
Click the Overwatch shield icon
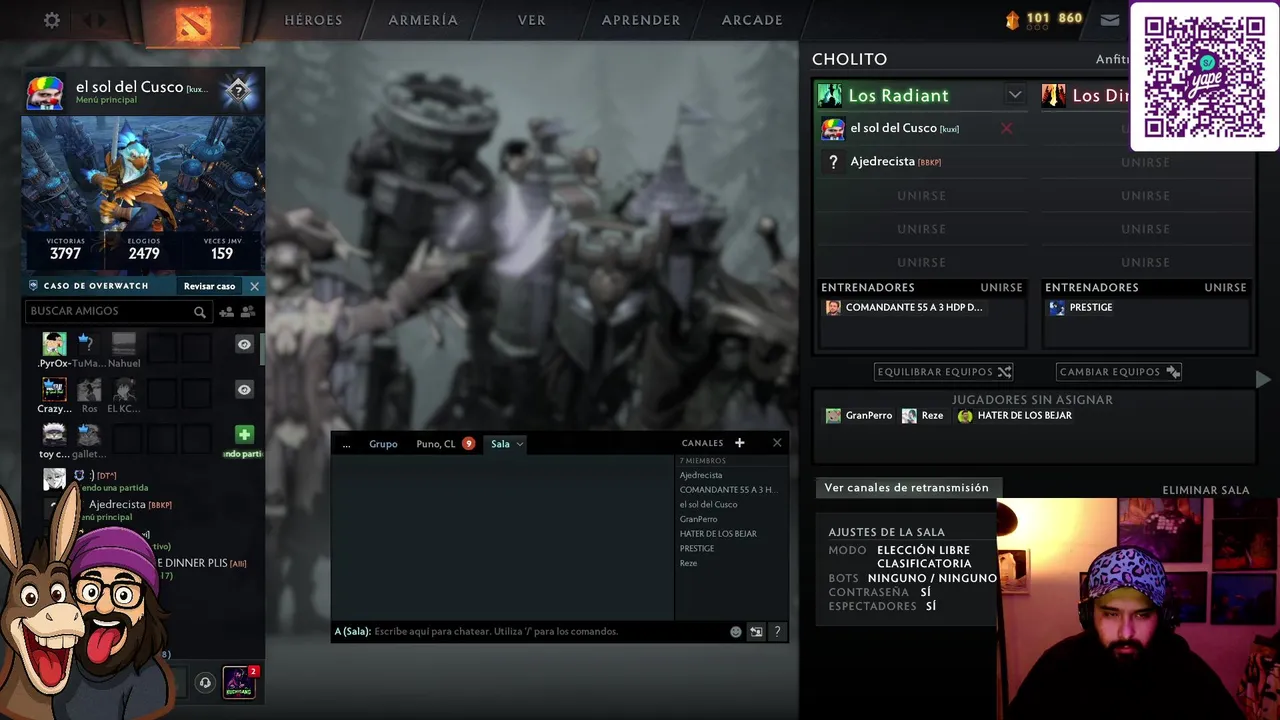tap(33, 286)
